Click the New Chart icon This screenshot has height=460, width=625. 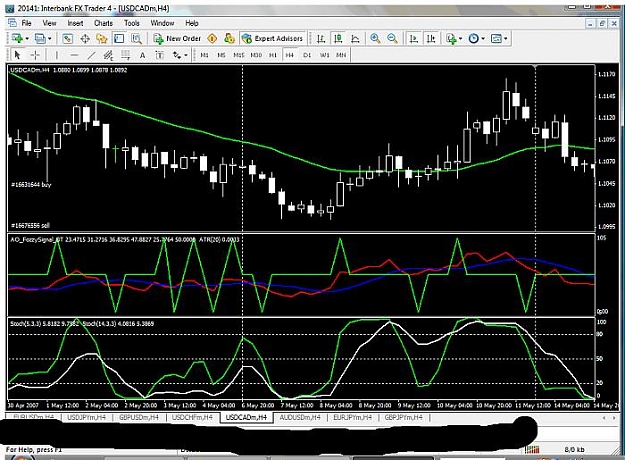point(17,38)
